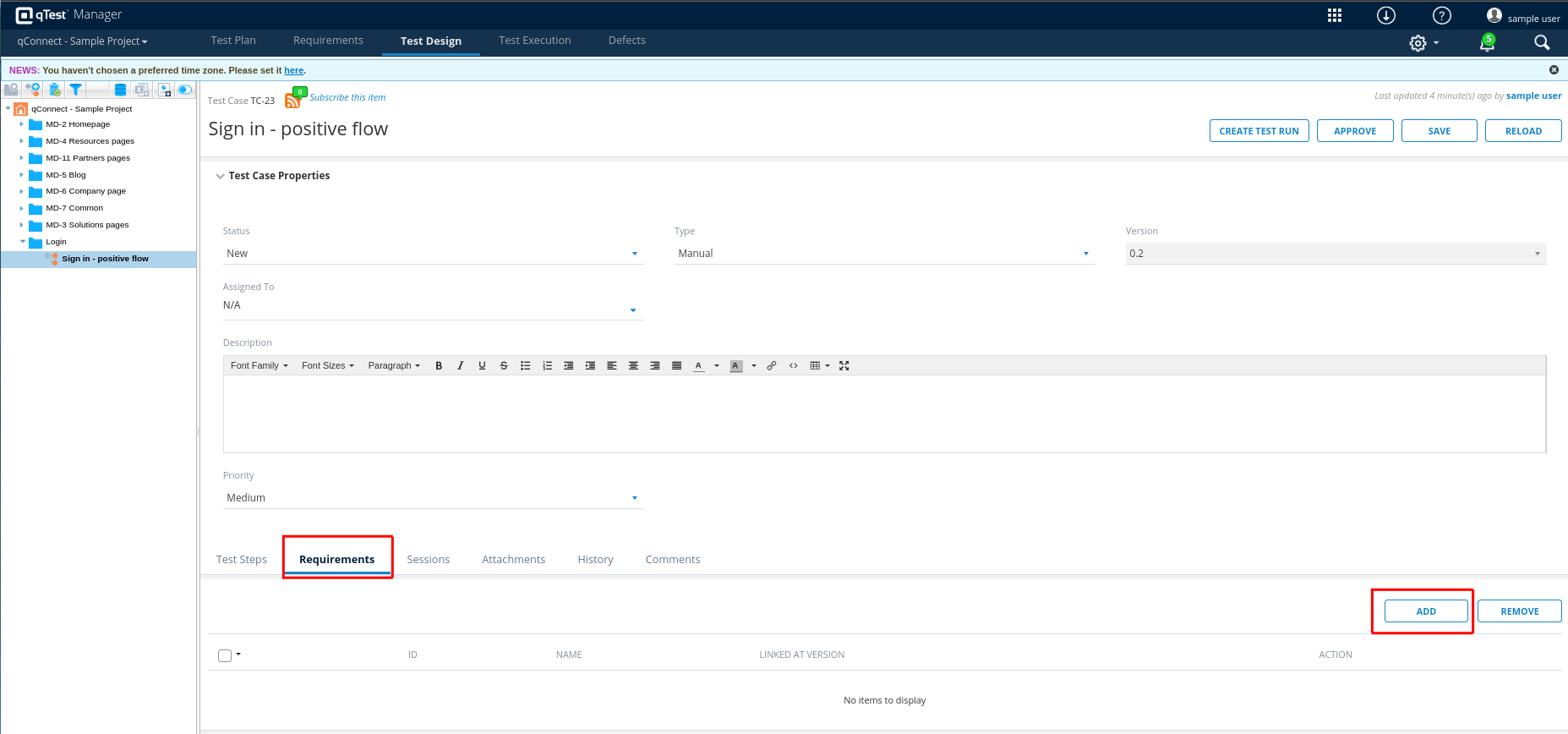Click the recycle bin icon in tree toolbar

coord(55,90)
